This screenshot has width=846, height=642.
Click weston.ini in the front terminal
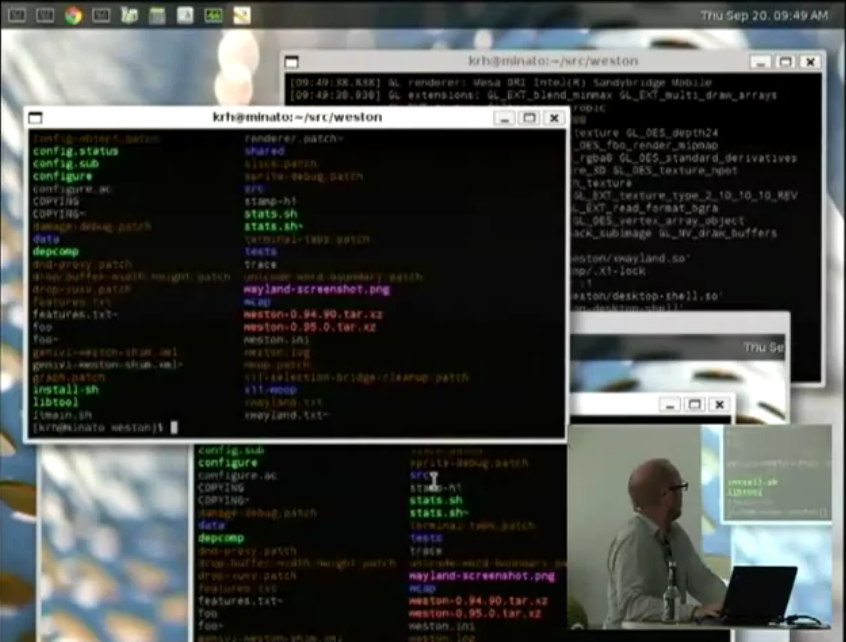point(277,340)
